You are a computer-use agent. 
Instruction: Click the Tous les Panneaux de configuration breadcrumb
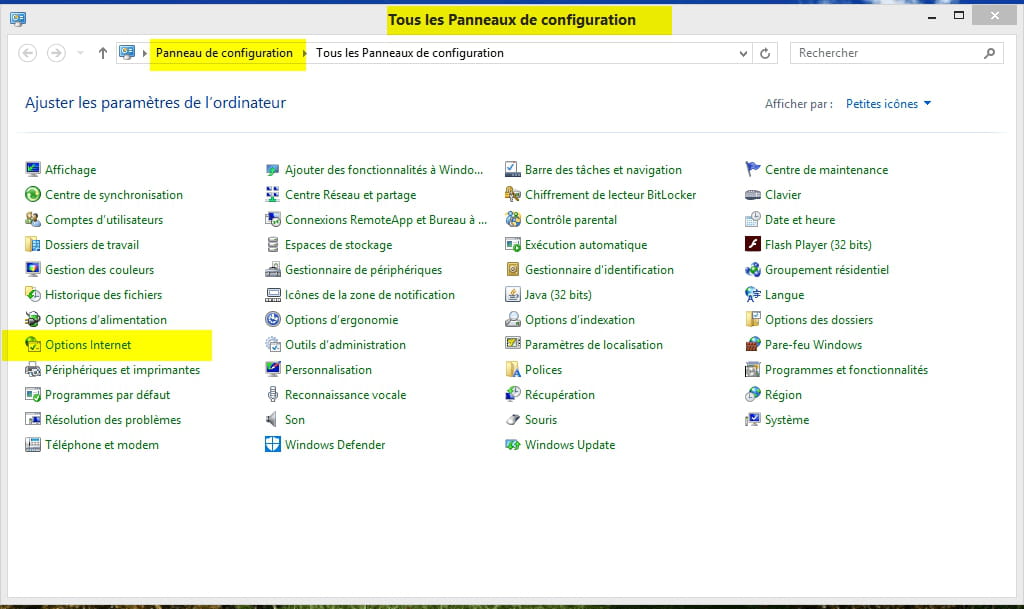409,53
